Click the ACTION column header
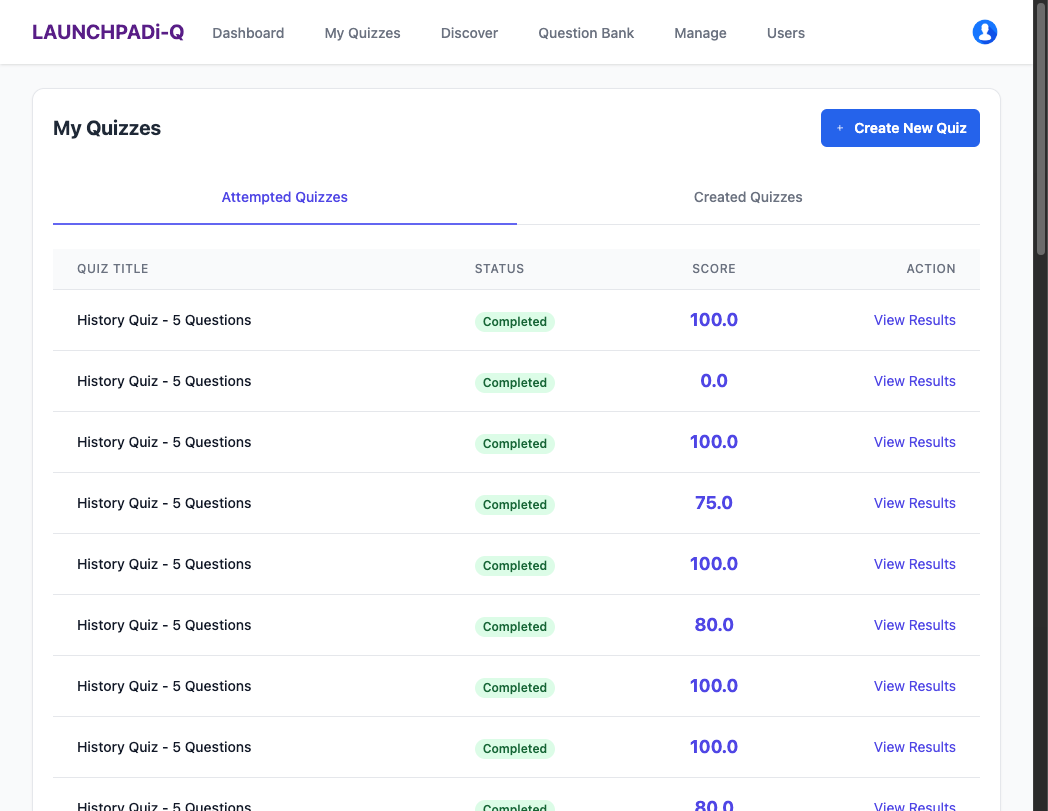 [931, 269]
